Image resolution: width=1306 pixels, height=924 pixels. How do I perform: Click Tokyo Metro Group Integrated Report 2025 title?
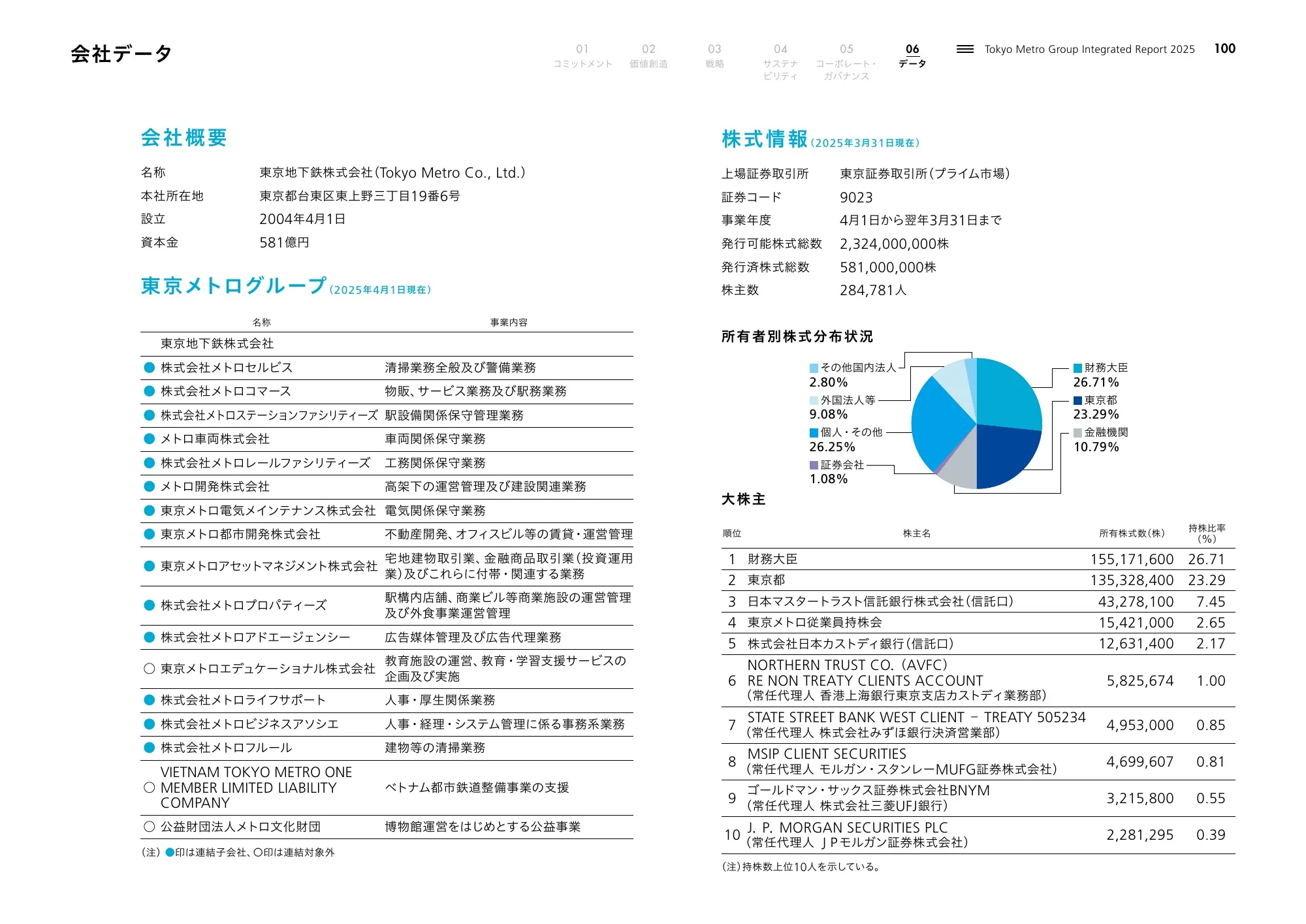click(x=1089, y=49)
